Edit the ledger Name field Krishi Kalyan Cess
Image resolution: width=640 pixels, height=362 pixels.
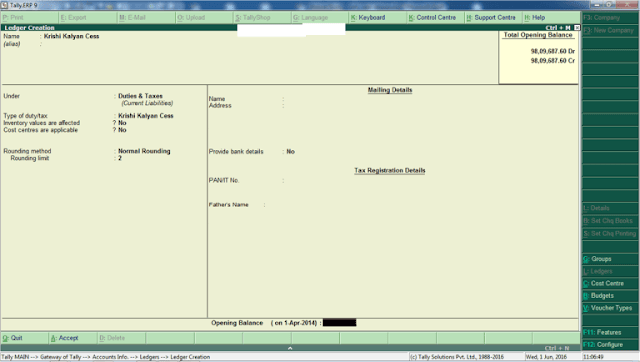71,36
